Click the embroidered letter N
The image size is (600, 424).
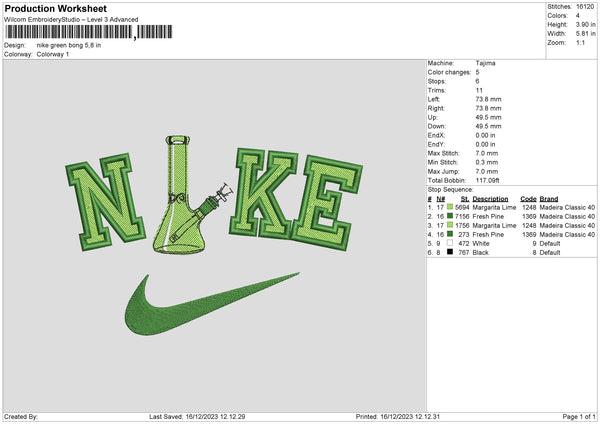pos(106,202)
